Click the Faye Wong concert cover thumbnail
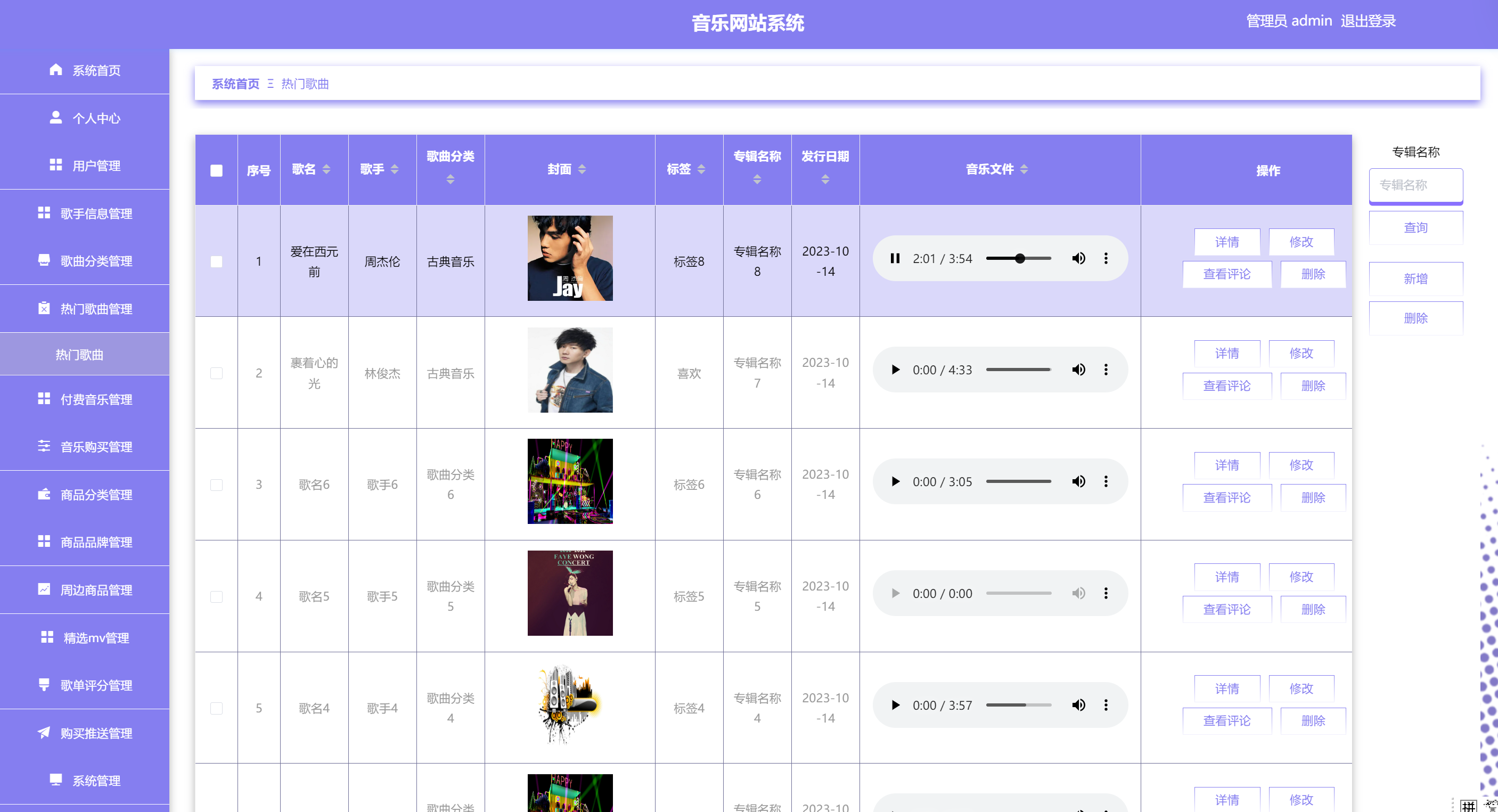Screen dimensions: 1498x812 (x=570, y=594)
